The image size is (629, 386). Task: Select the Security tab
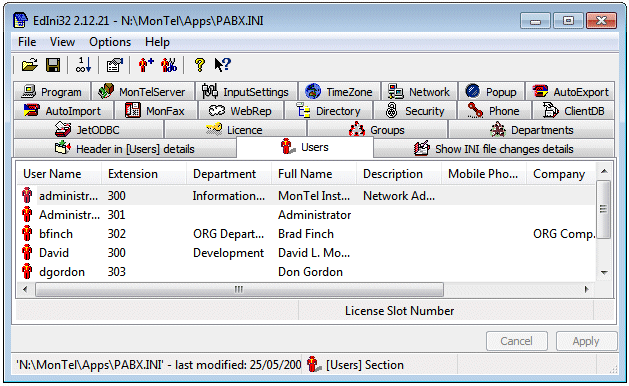point(415,110)
